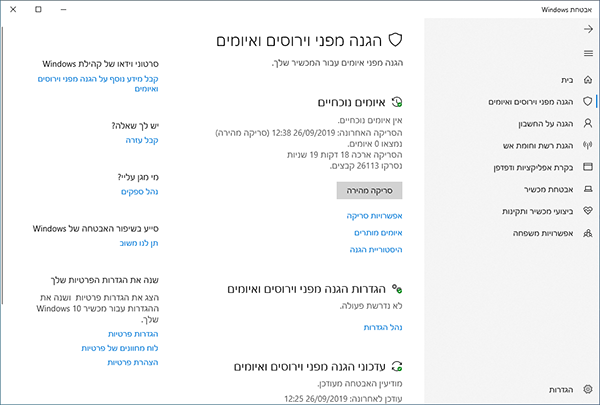600x405 pixels.
Task: Click the text נסרקו 26113 קבצים
Action: tap(366, 166)
